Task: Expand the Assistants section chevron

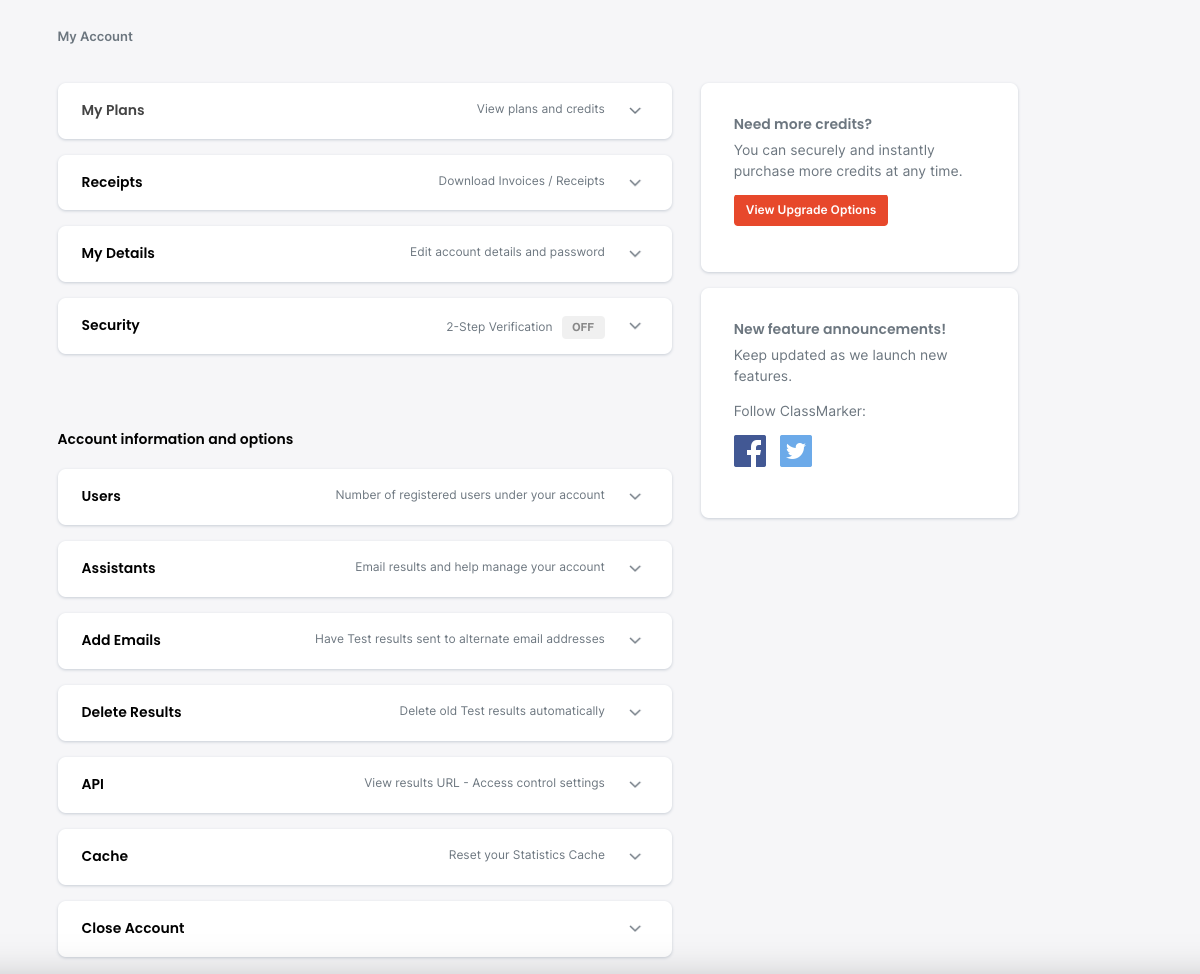Action: [x=635, y=569]
